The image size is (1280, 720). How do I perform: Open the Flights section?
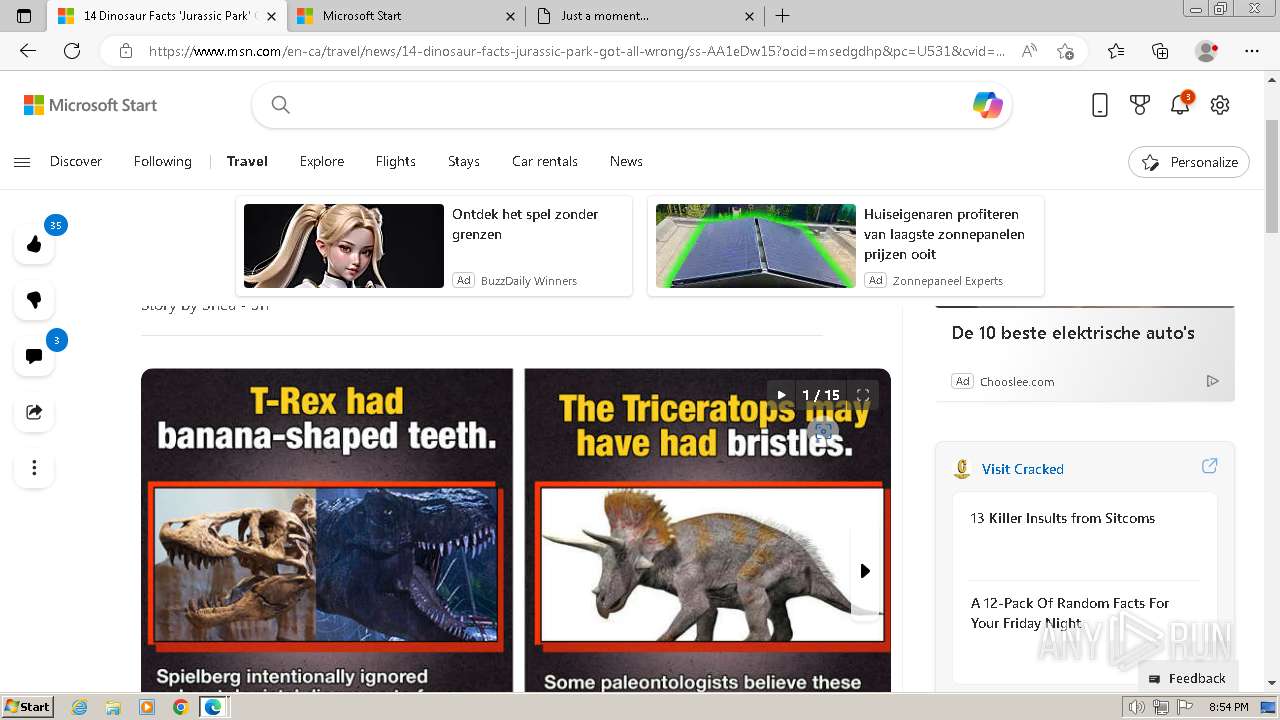click(x=396, y=162)
